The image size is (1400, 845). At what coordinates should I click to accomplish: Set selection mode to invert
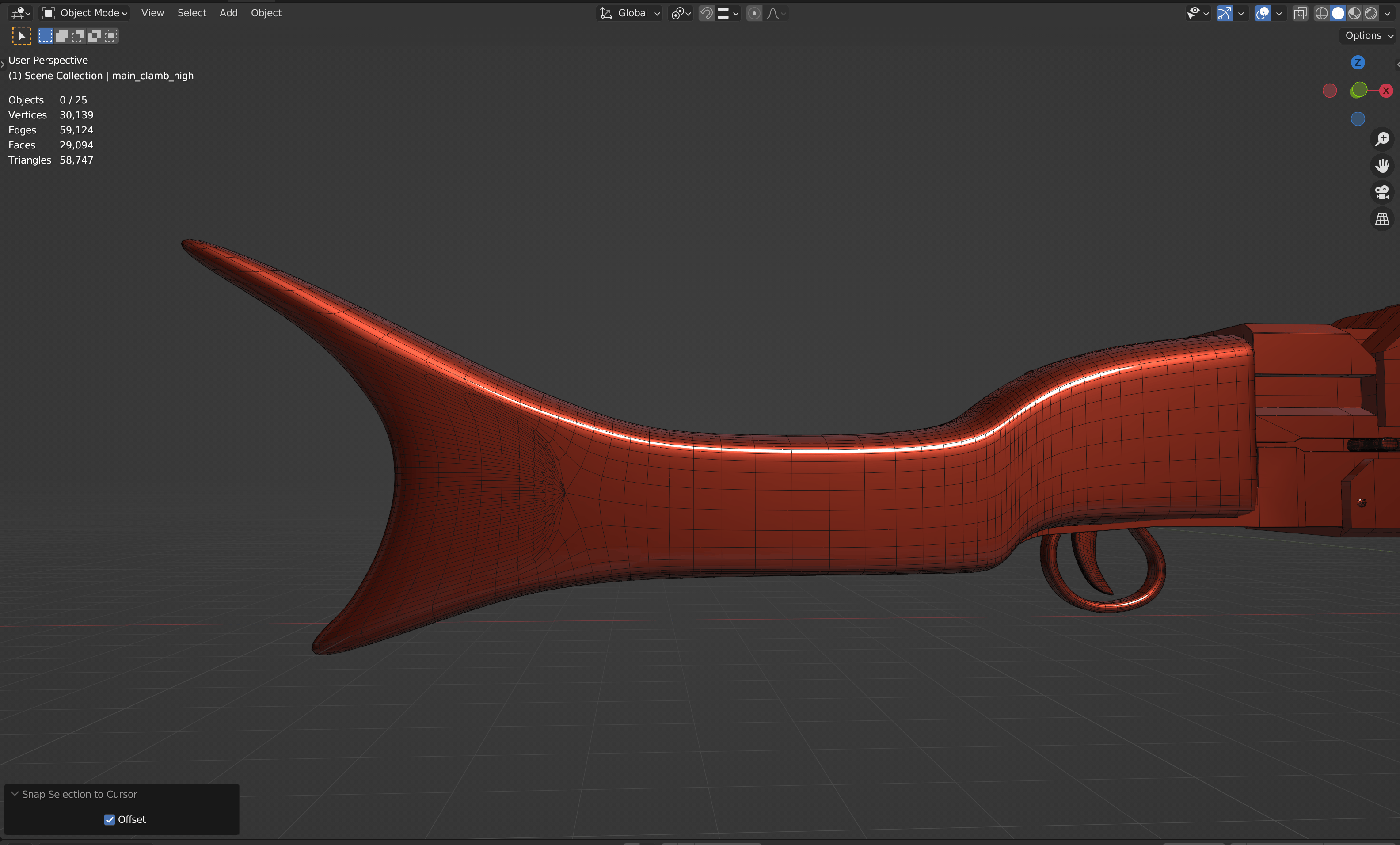coord(95,36)
